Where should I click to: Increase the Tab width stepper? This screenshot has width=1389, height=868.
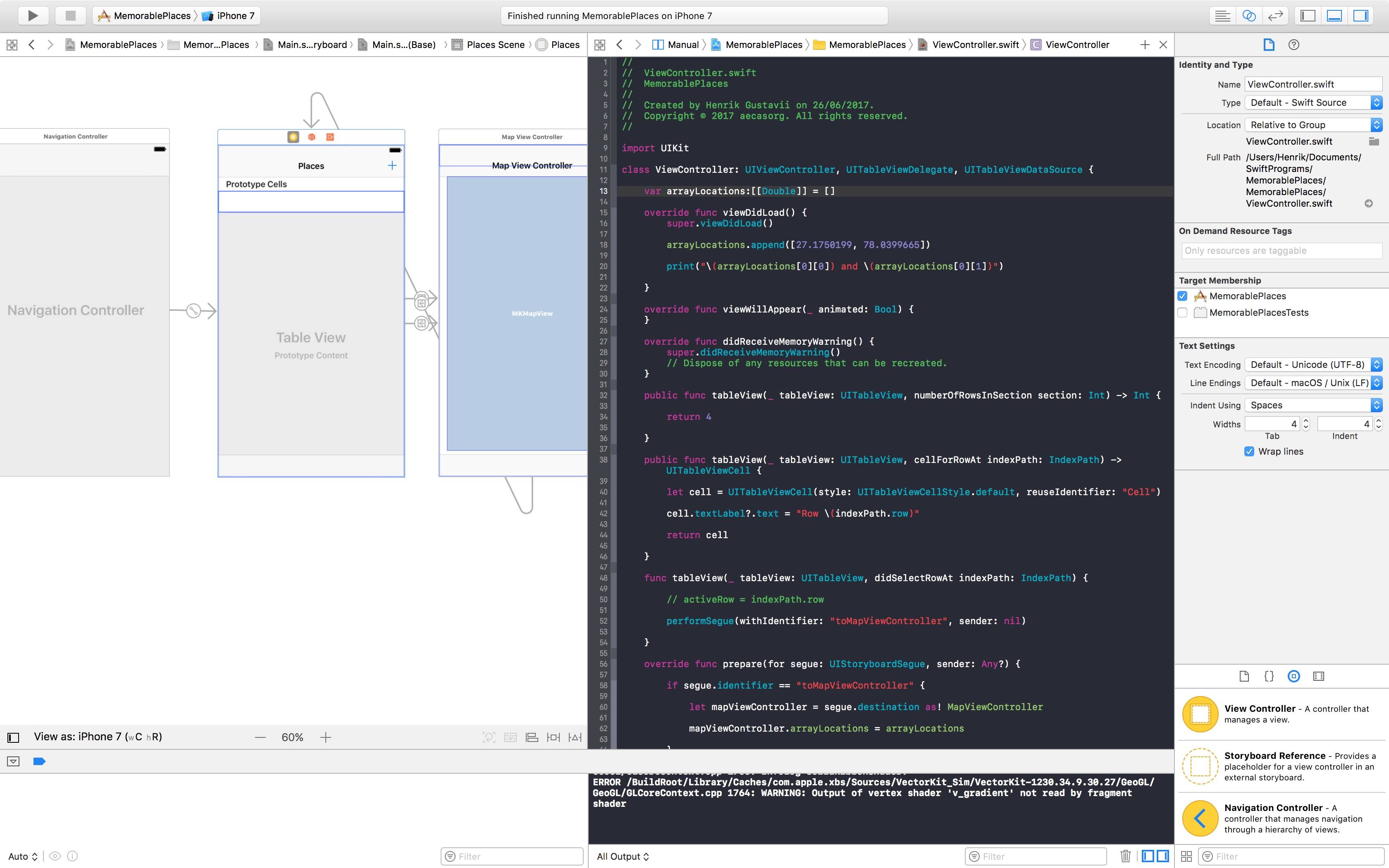[x=1306, y=421]
